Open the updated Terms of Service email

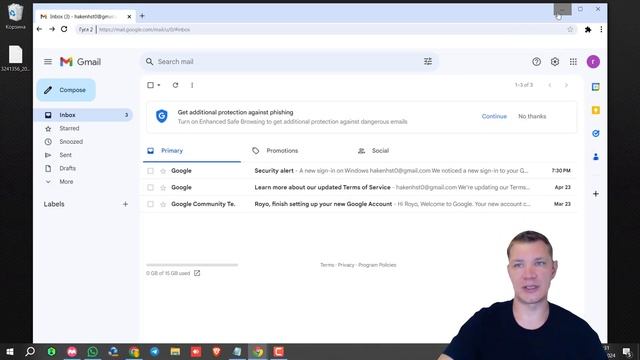tap(359, 187)
